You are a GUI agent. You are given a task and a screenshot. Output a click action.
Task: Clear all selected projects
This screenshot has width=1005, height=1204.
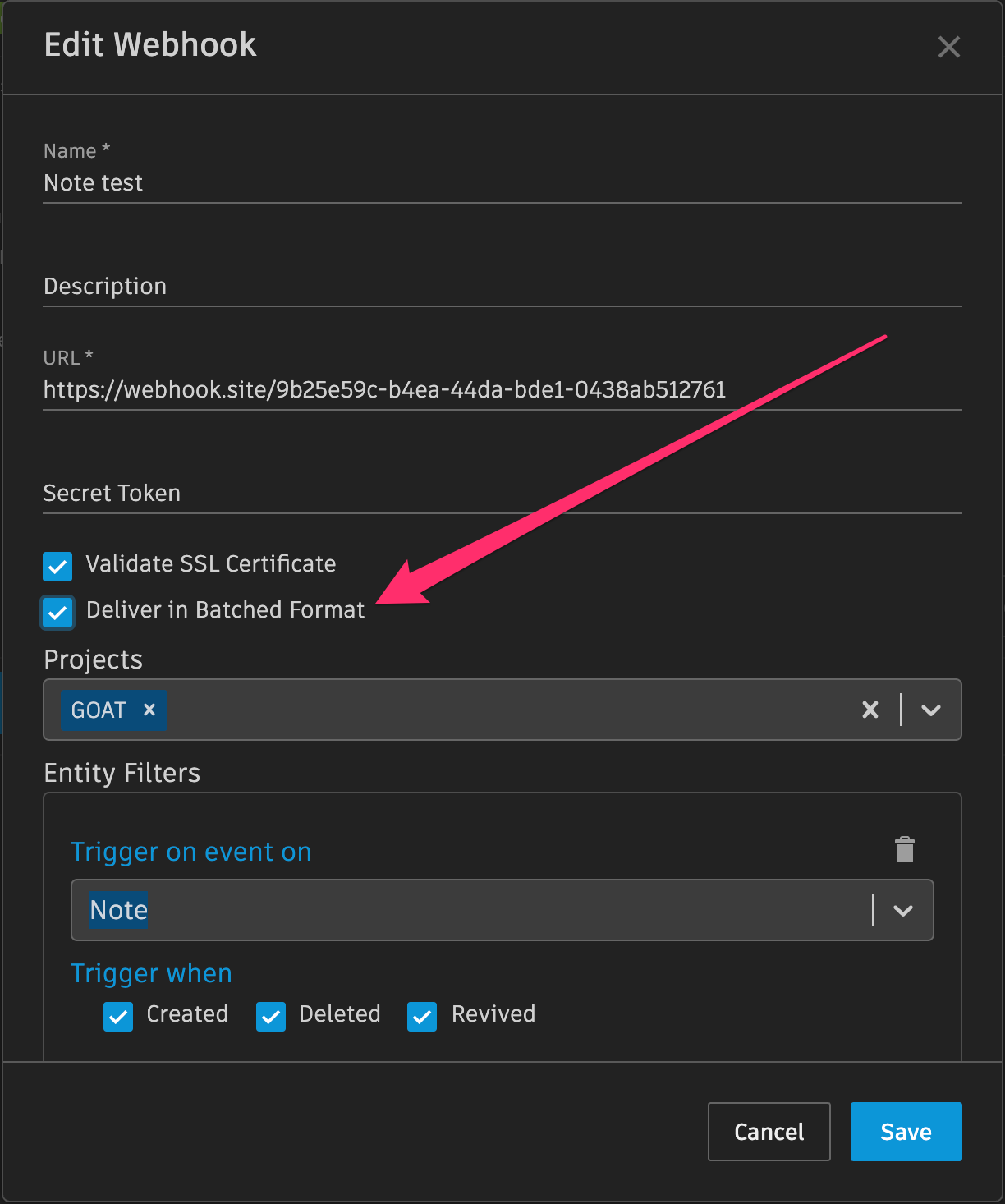pos(870,710)
